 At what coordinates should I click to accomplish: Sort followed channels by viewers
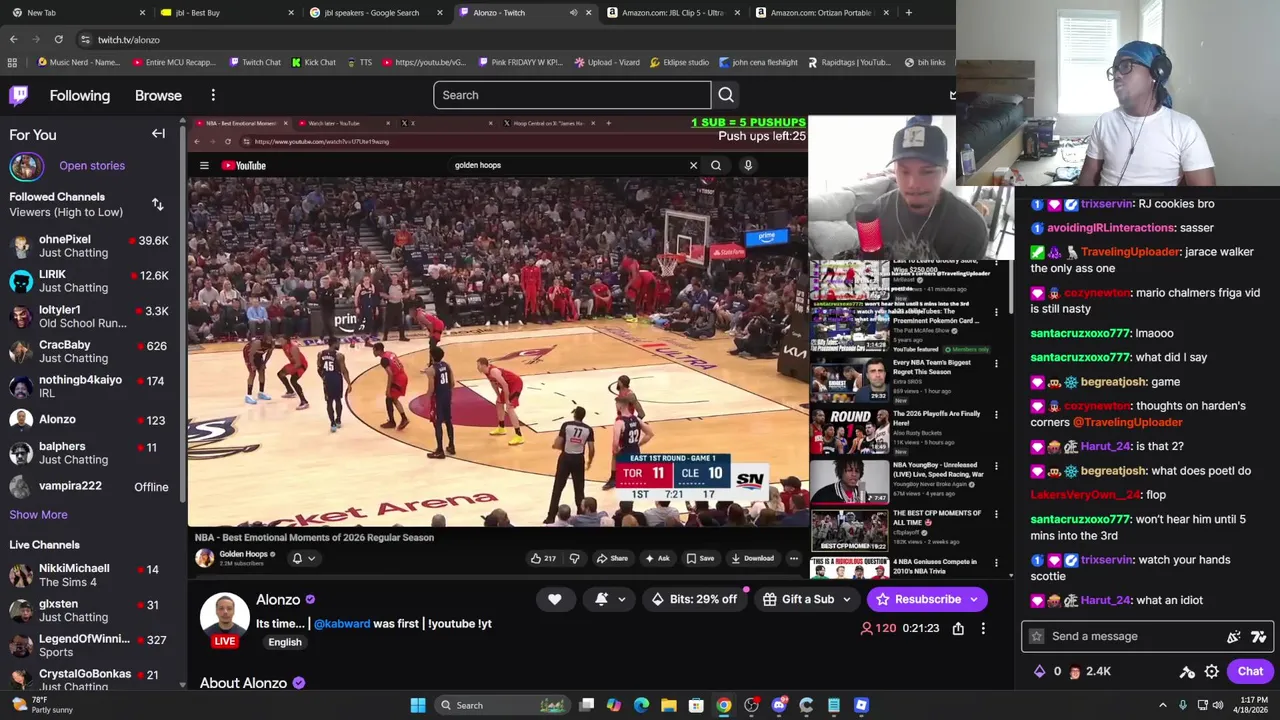[x=157, y=204]
